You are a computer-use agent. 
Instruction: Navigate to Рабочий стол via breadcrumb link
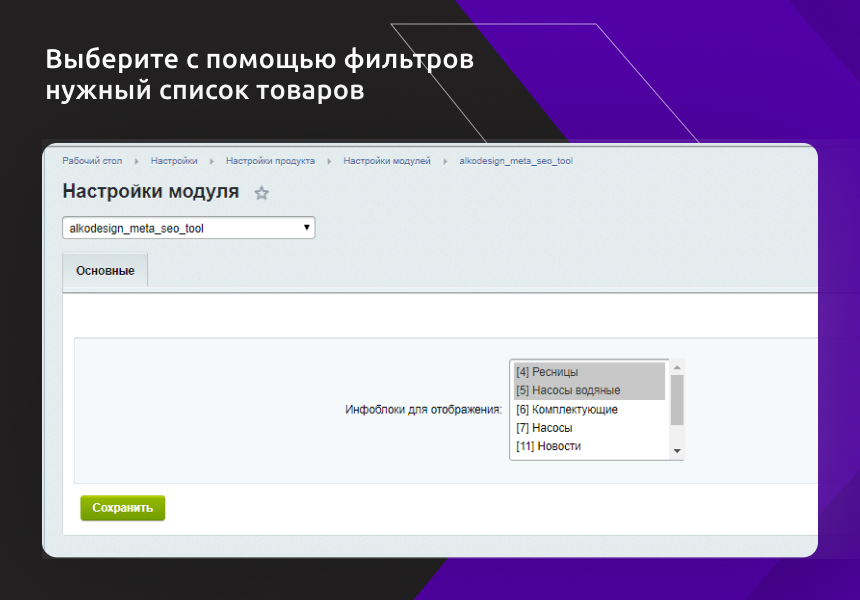click(x=90, y=160)
